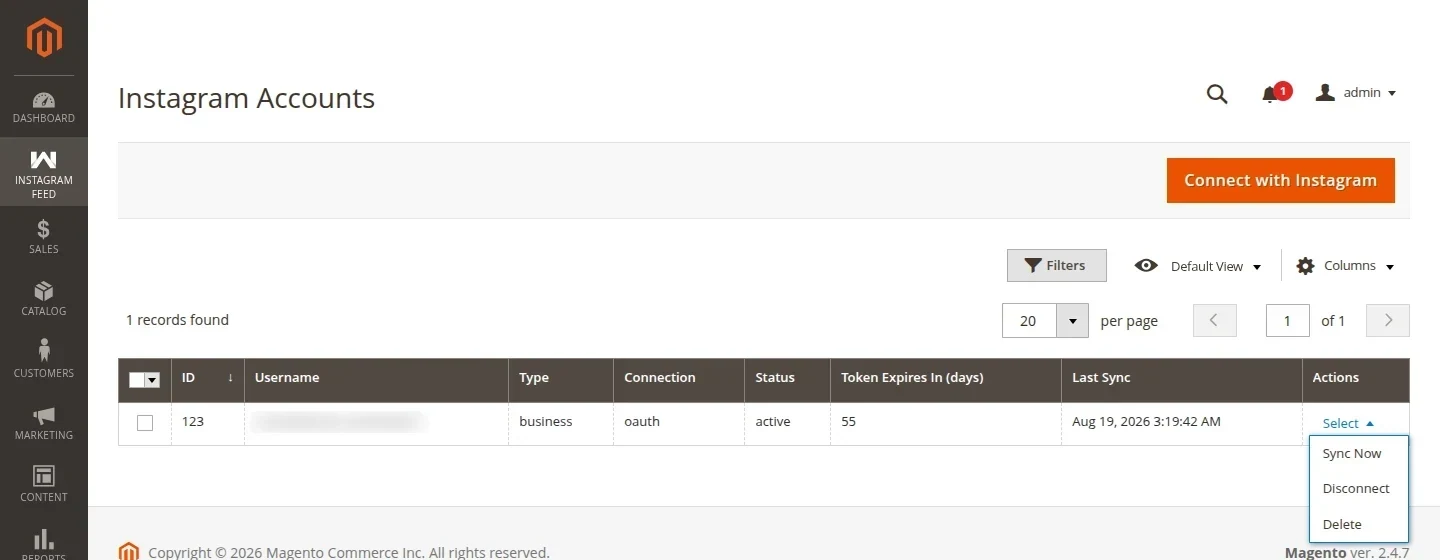Open the admin account dropdown
Screen dimensions: 1440x560
click(1356, 93)
